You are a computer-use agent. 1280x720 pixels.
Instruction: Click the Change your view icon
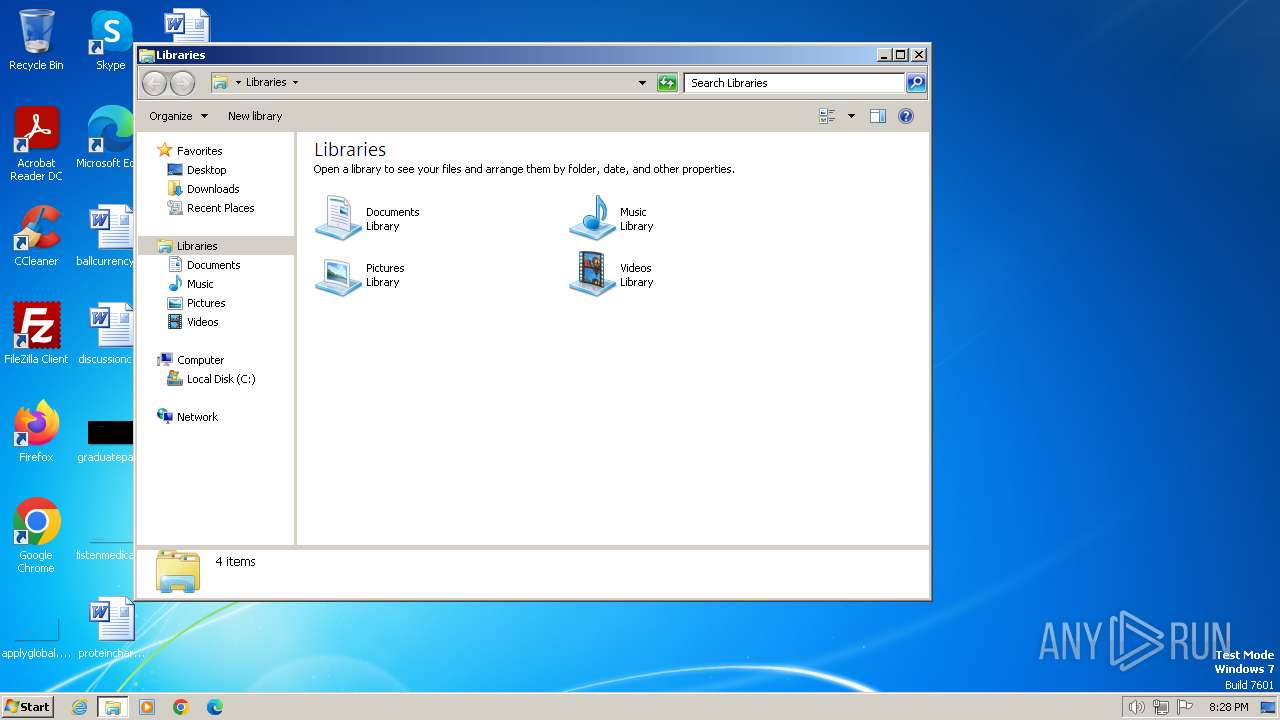coord(827,116)
